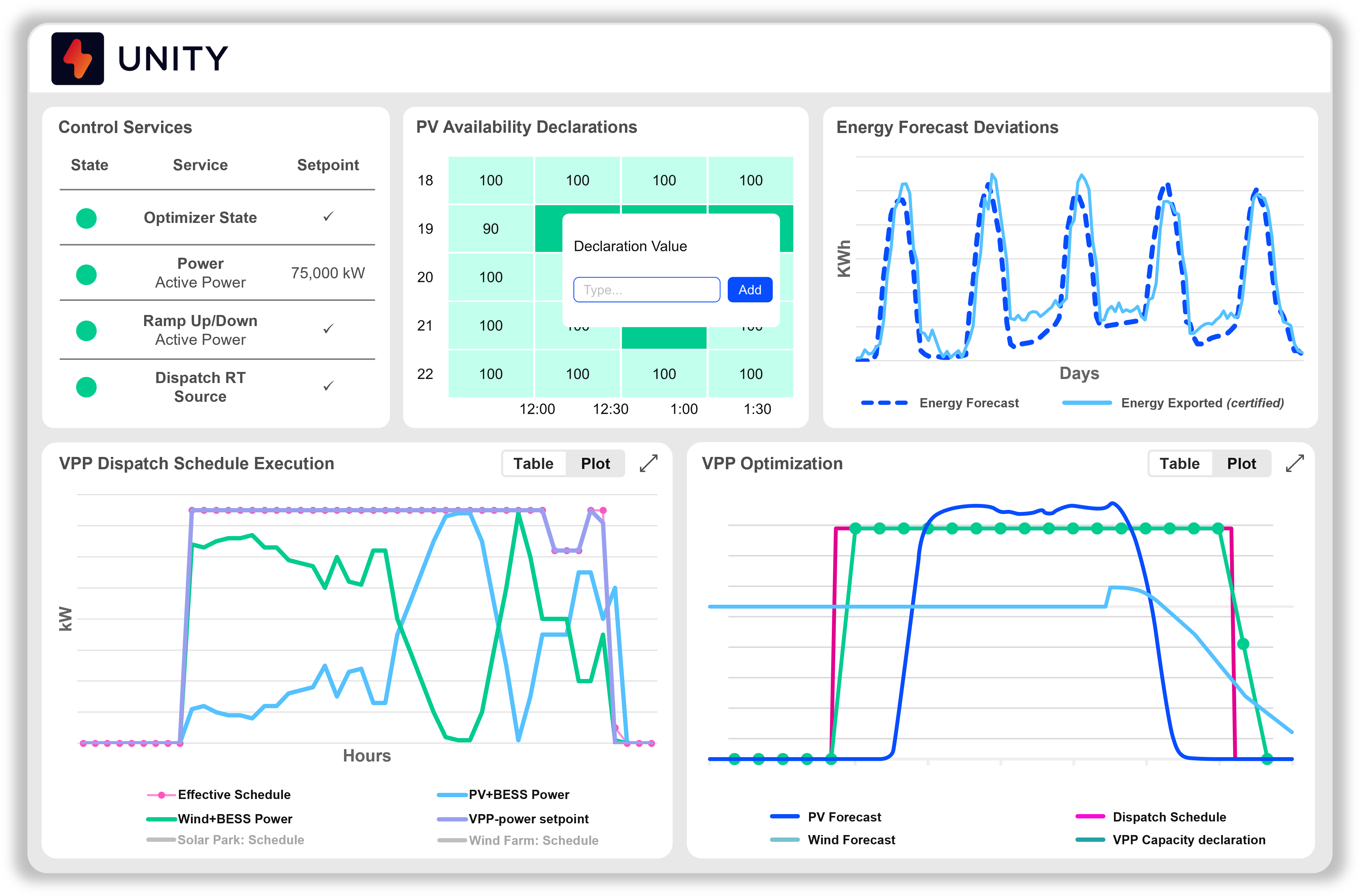Toggle the Effective Schedule legend visibility
This screenshot has width=1360, height=896.
pos(218,794)
